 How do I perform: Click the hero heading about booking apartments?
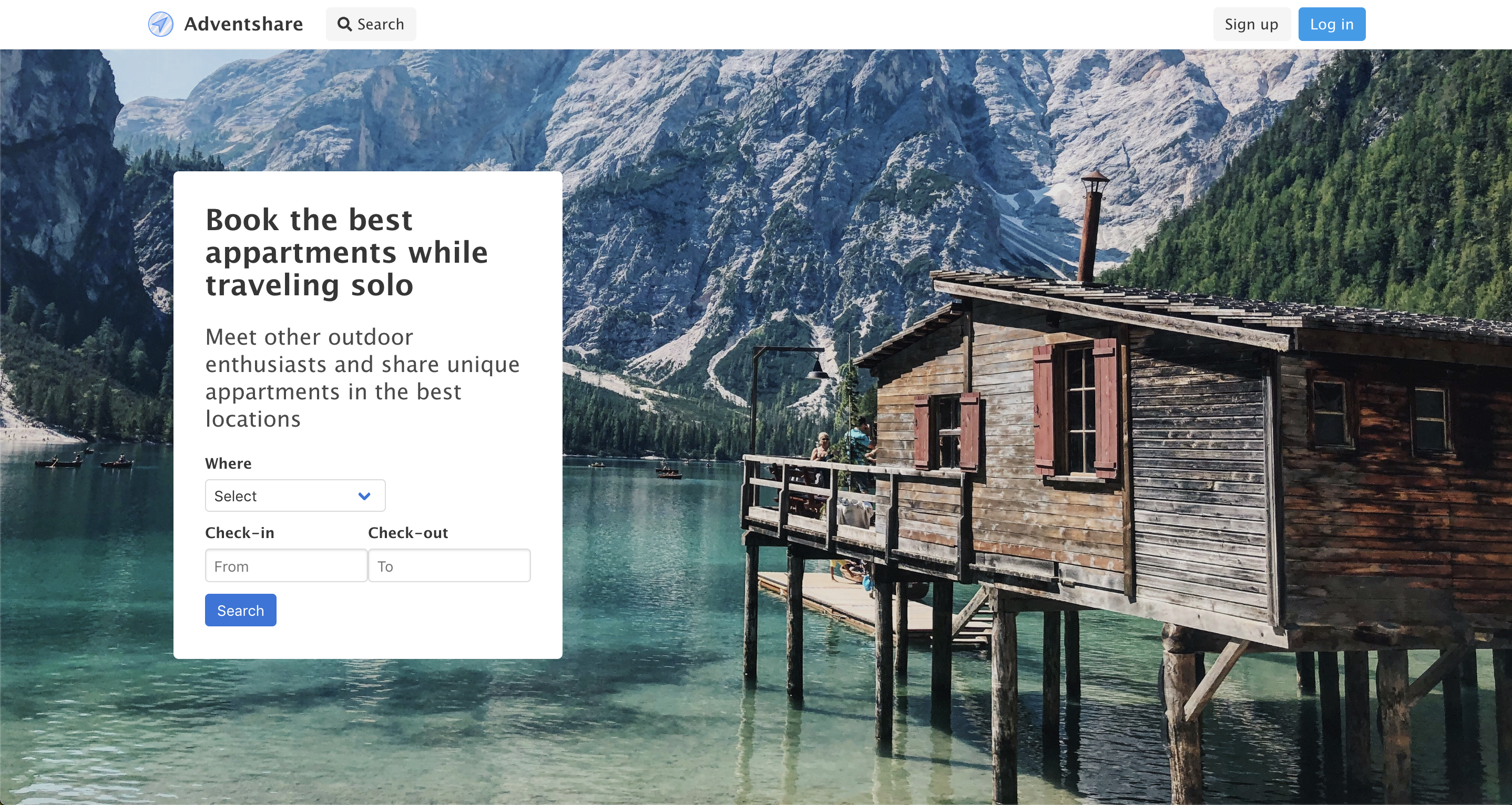[x=346, y=252]
